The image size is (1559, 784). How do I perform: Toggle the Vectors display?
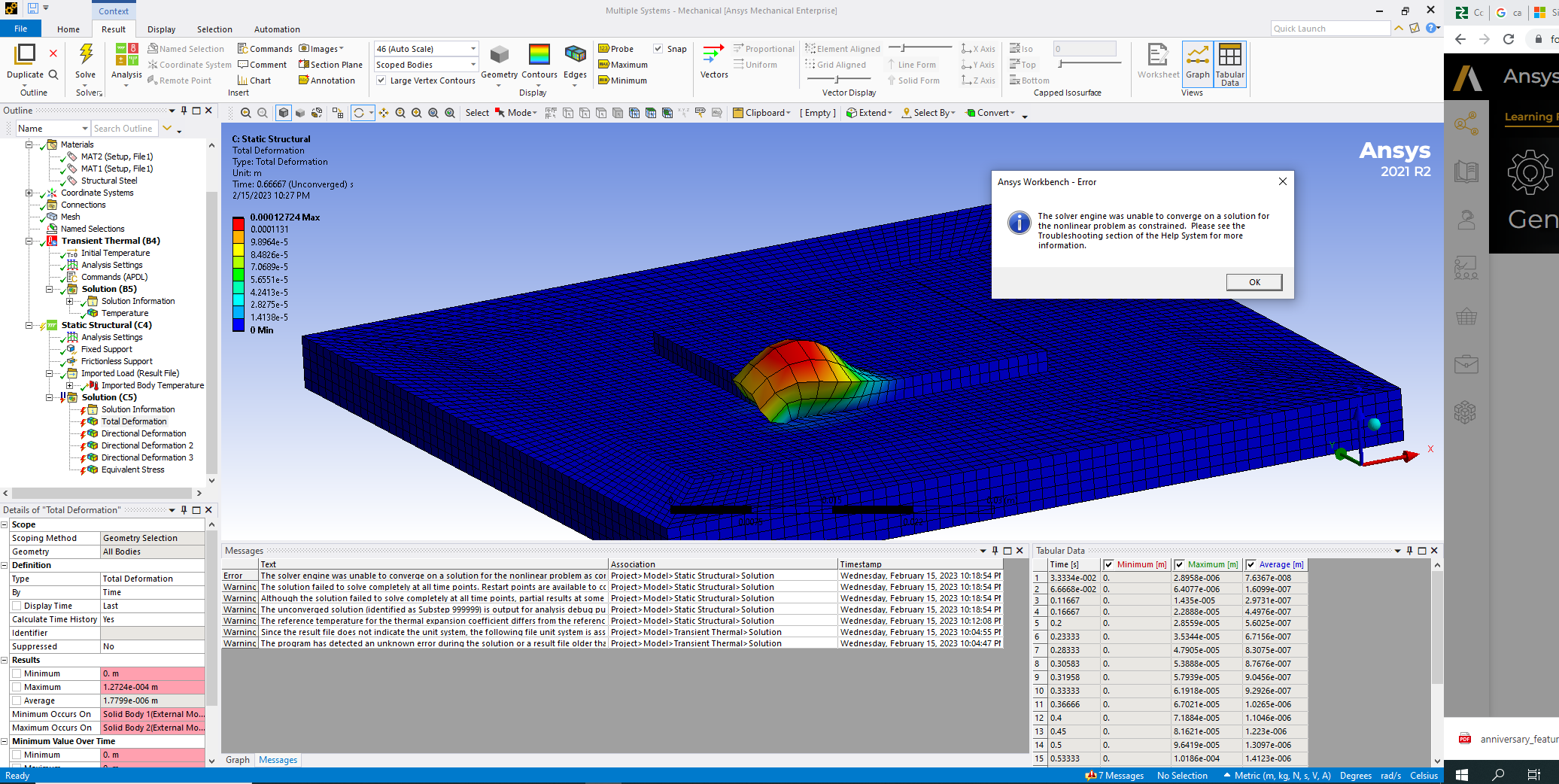click(x=714, y=61)
